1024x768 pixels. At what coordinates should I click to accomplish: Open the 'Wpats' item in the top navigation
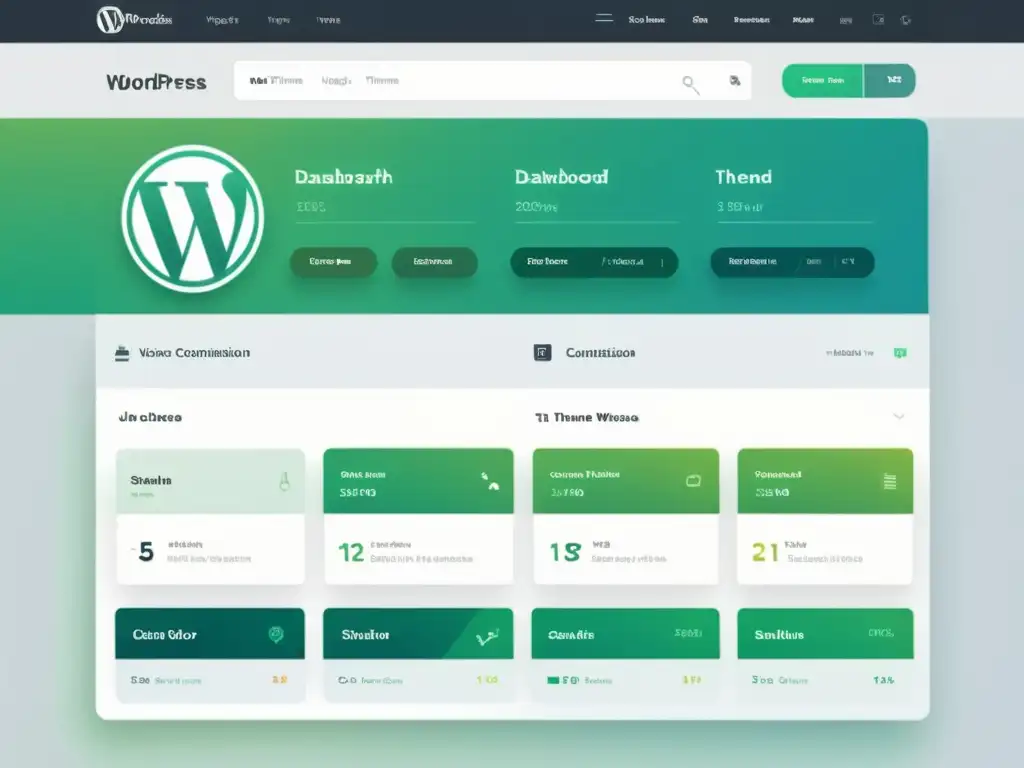222,20
